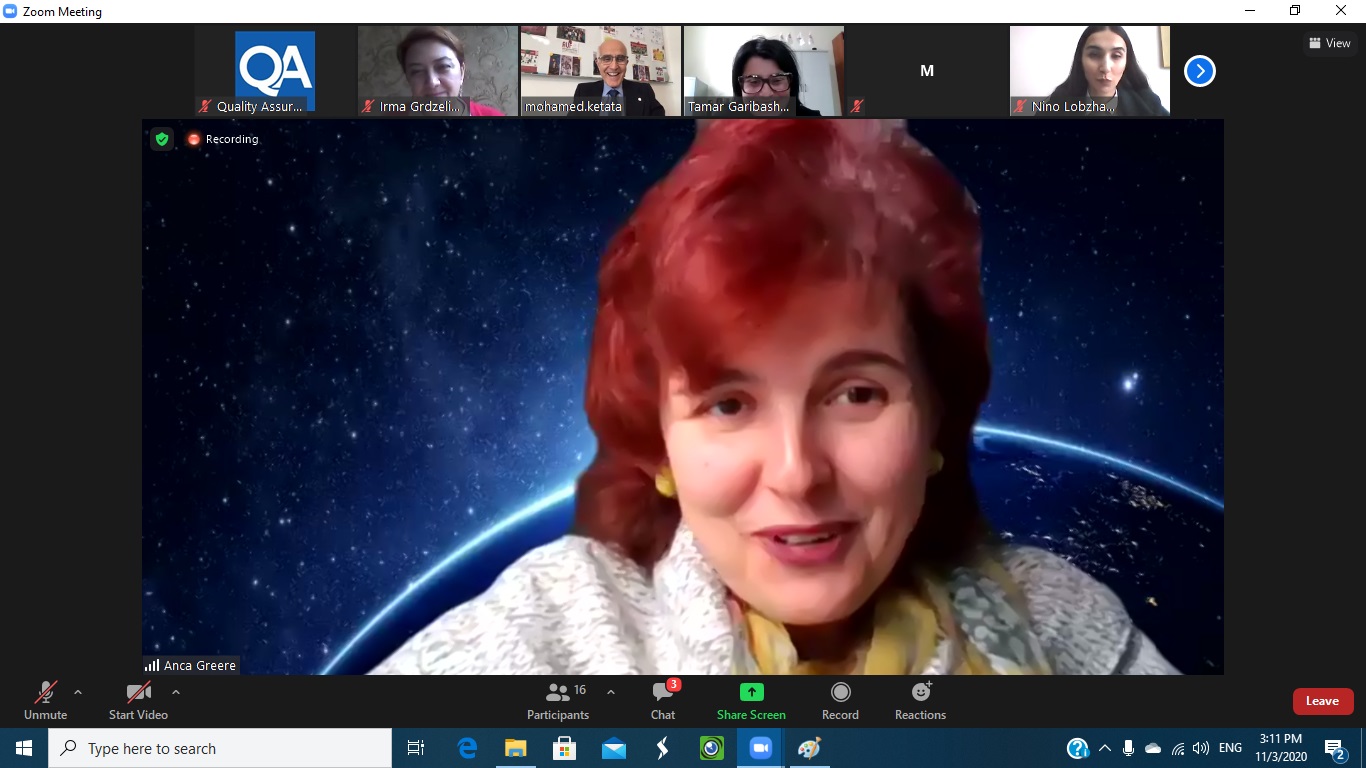Click the OneDrive cloud tray icon
This screenshot has height=768, width=1366.
[1153, 748]
